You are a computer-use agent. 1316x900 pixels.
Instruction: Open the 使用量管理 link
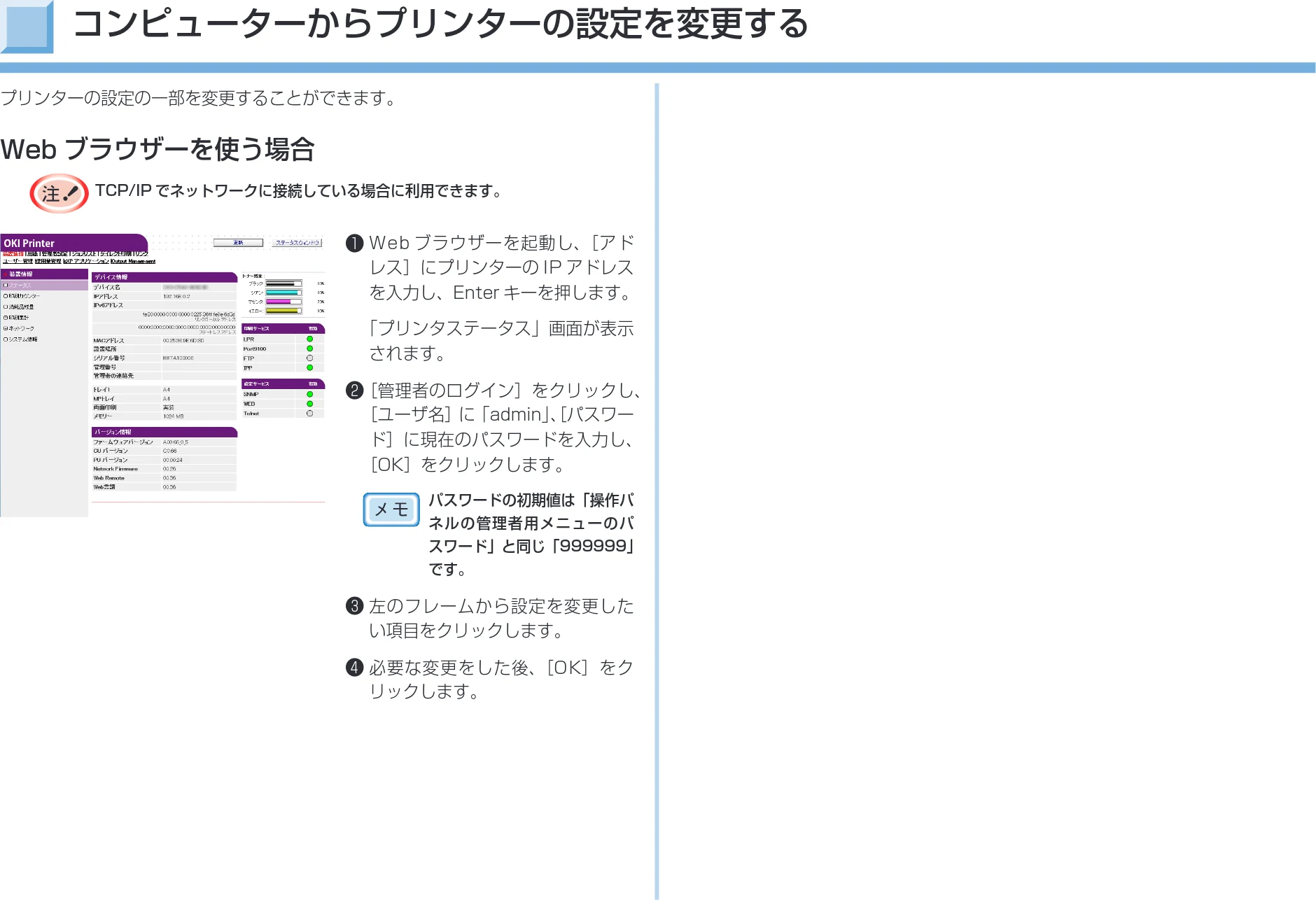click(x=48, y=261)
